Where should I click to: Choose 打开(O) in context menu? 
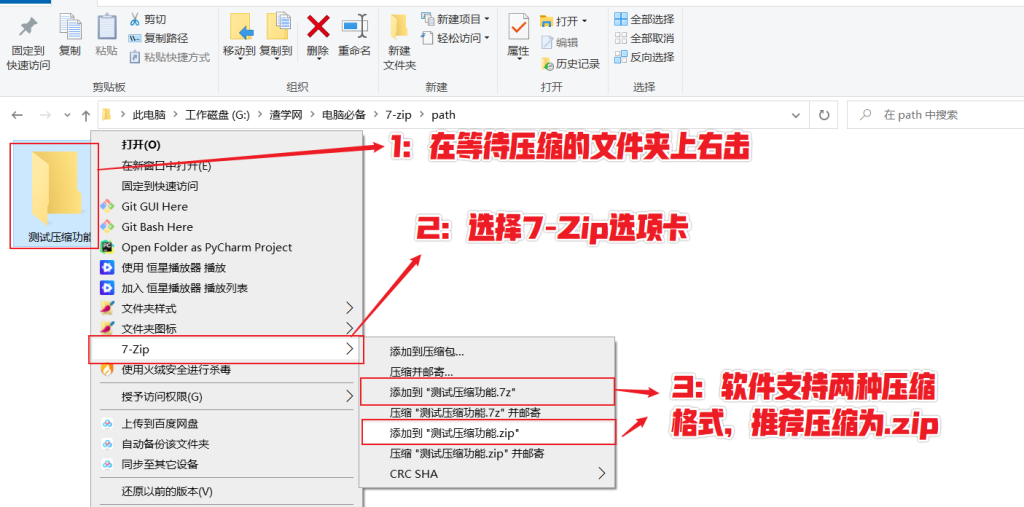(x=226, y=144)
